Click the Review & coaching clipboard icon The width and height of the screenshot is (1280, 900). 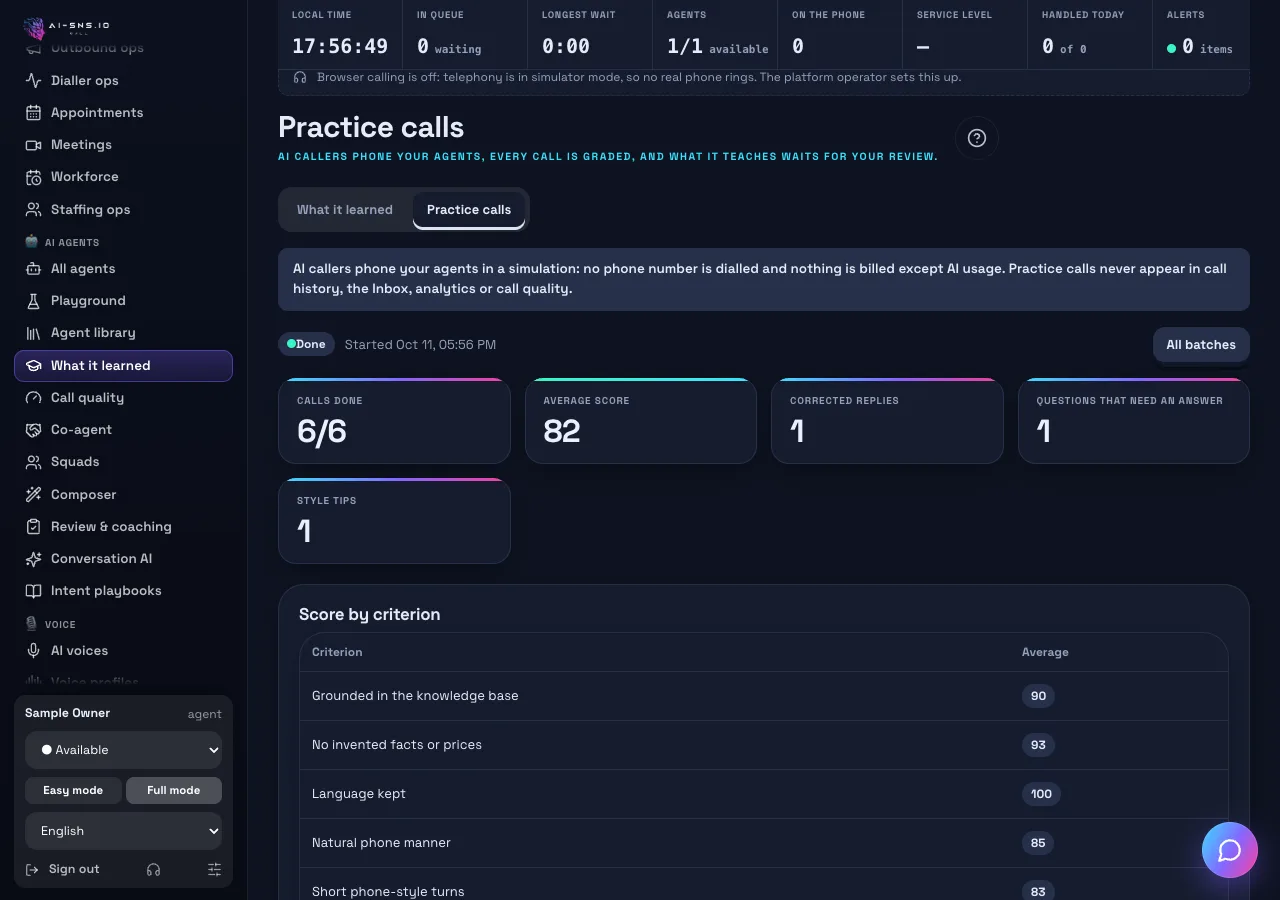coord(33,527)
